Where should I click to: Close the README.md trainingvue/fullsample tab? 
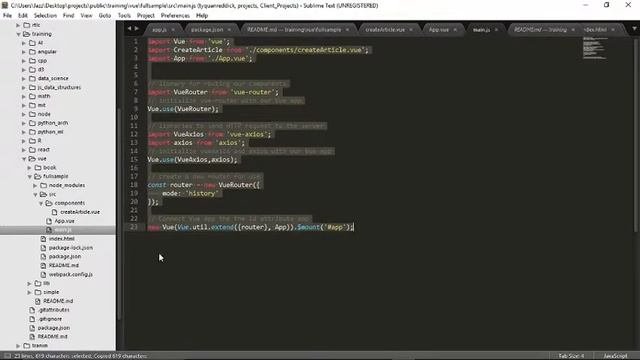coord(347,30)
